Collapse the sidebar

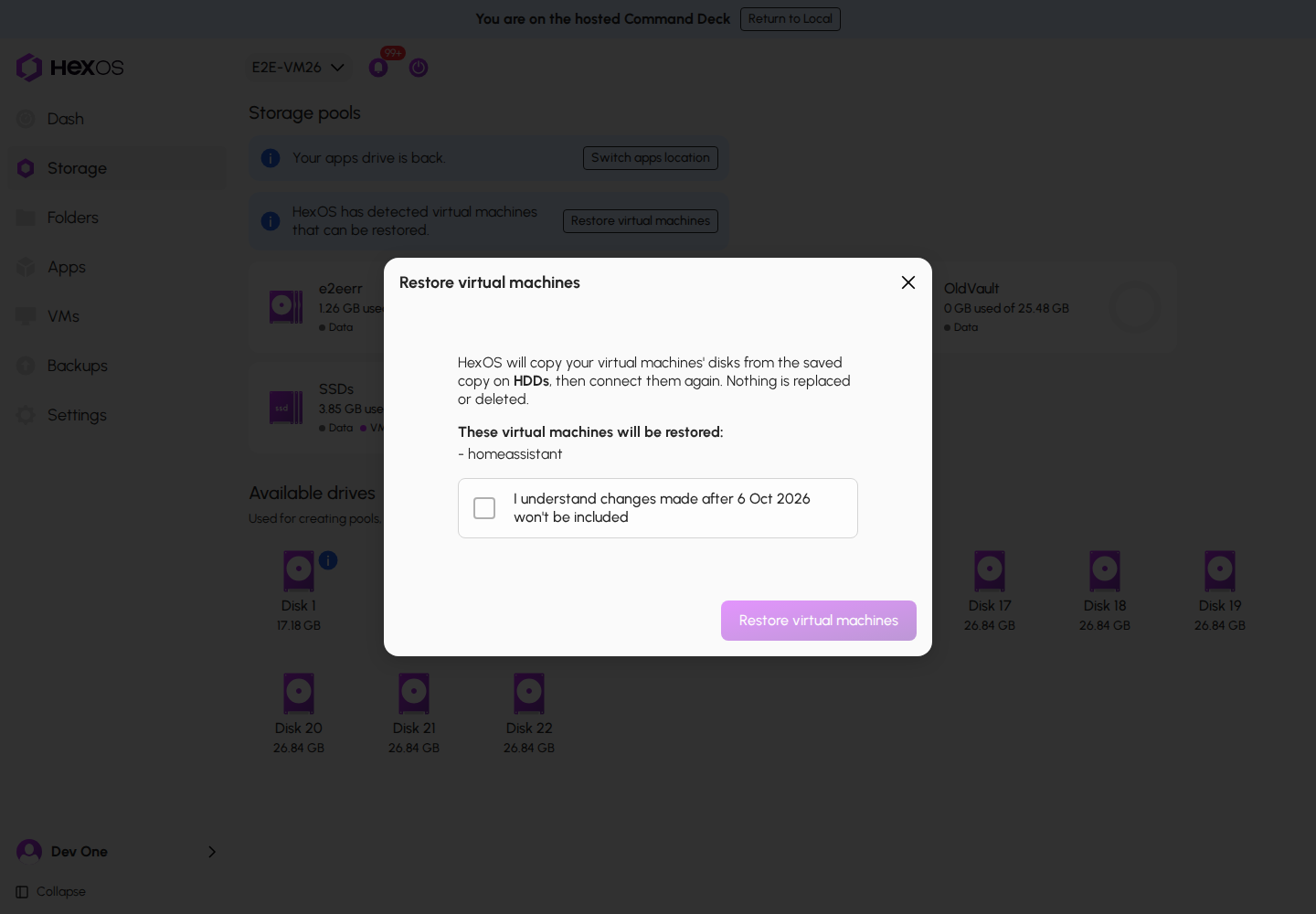pos(51,892)
